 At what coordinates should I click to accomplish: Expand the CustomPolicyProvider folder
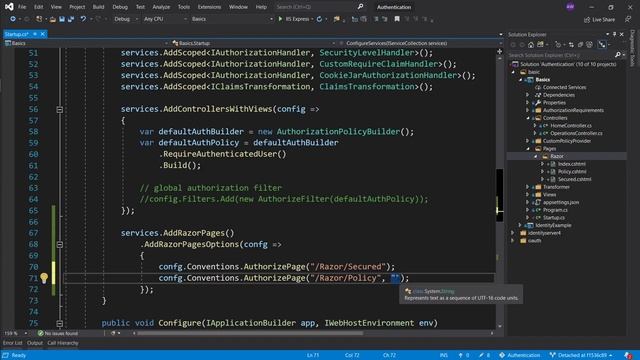(528, 141)
